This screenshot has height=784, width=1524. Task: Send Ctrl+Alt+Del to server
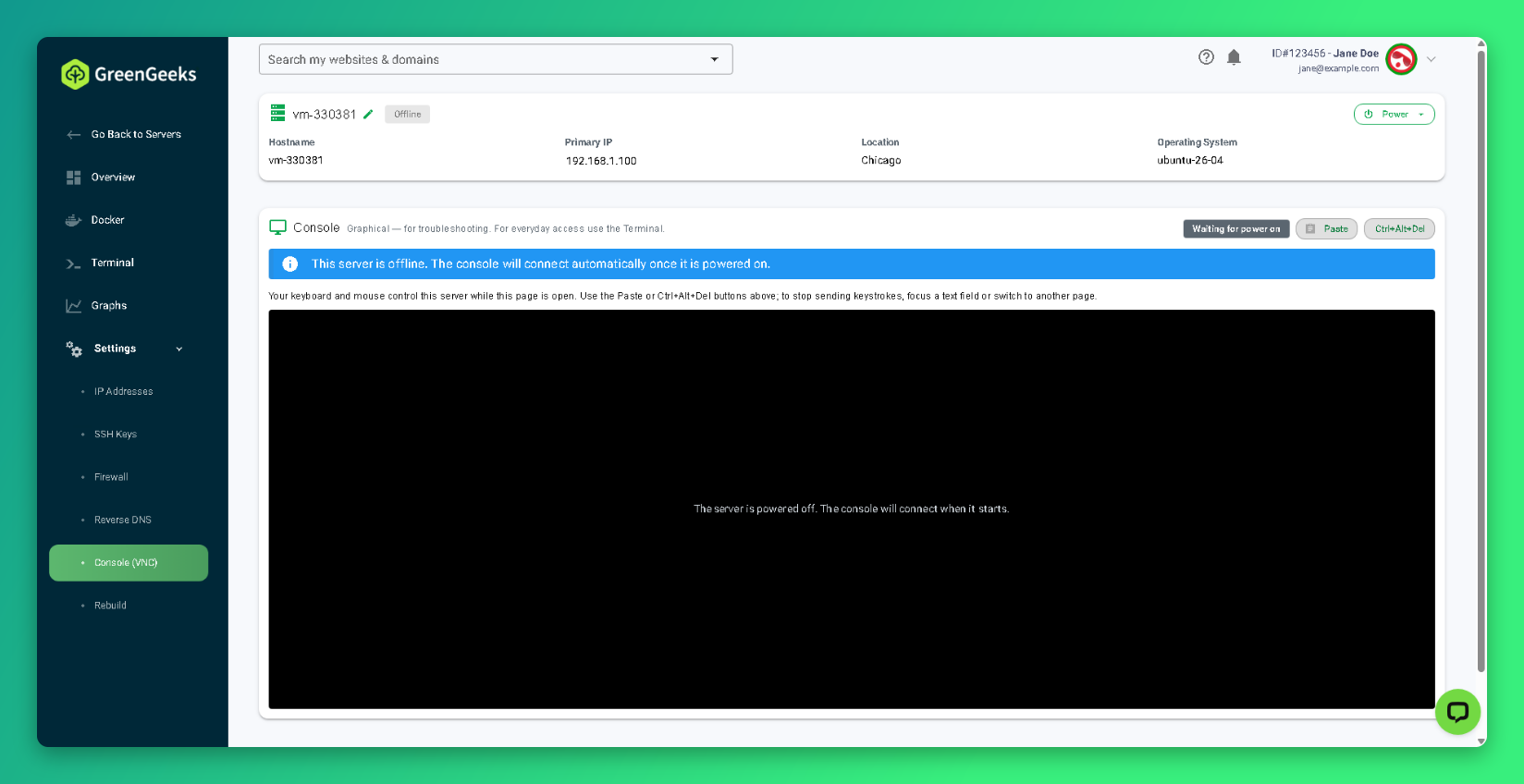coord(1399,229)
